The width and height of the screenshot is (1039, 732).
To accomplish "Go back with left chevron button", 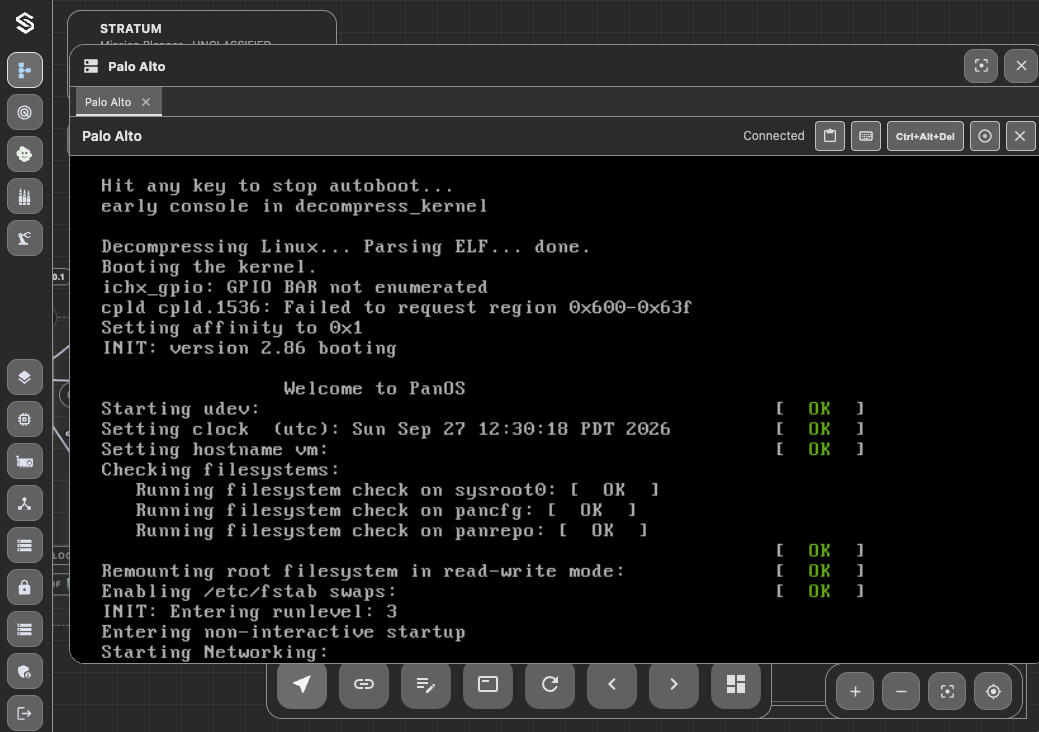I will pos(612,684).
